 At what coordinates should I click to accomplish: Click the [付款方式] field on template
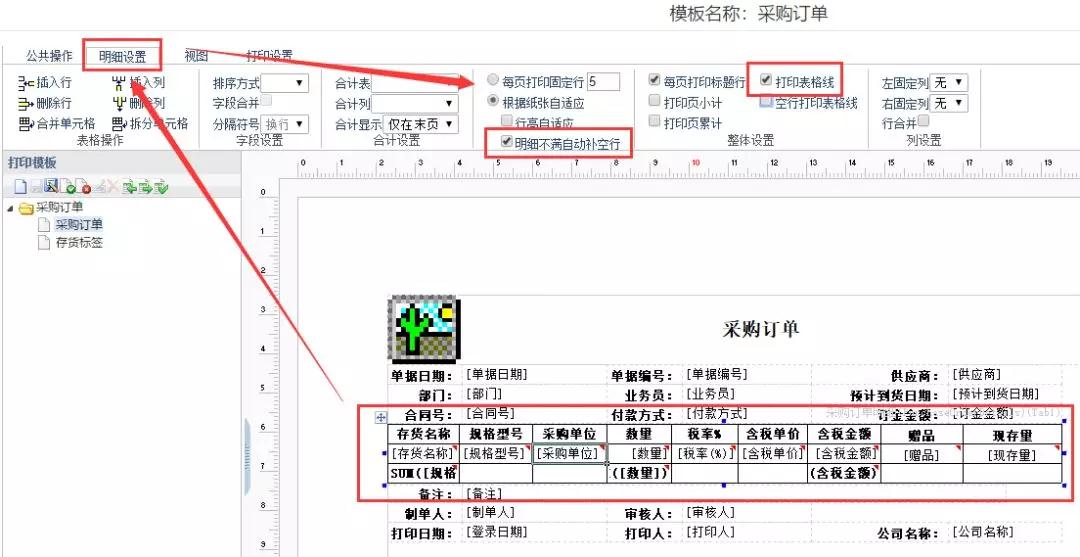point(716,414)
